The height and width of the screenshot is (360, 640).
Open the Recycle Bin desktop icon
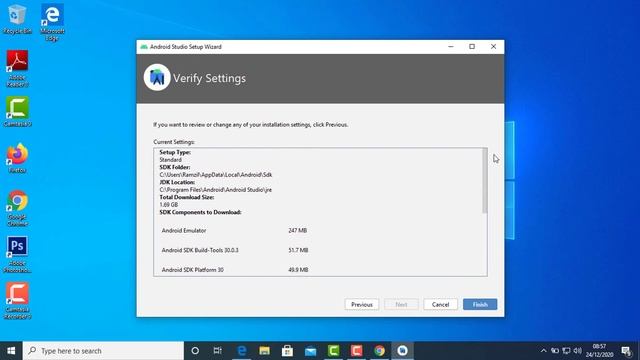(17, 19)
